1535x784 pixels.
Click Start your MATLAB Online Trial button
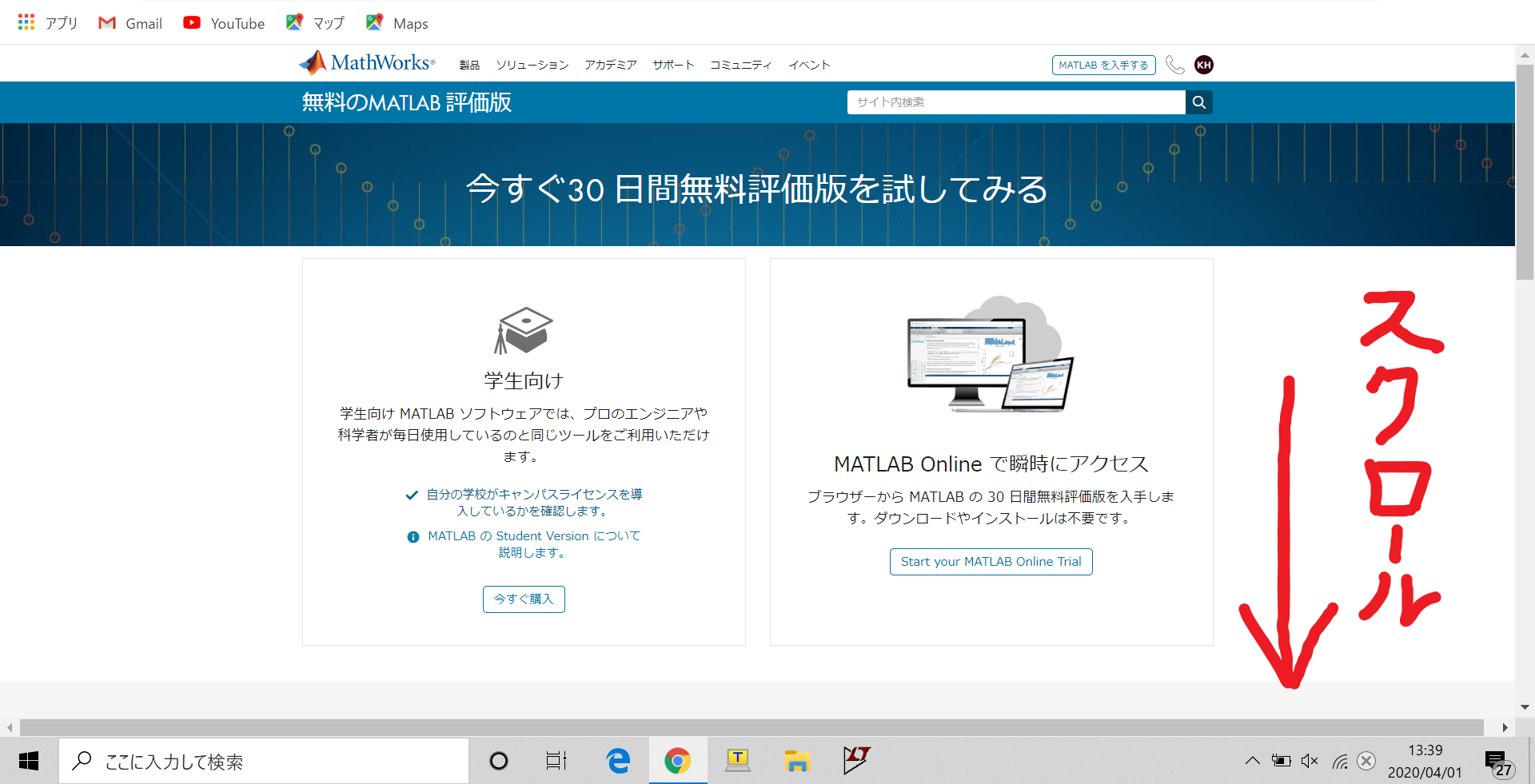tap(991, 561)
